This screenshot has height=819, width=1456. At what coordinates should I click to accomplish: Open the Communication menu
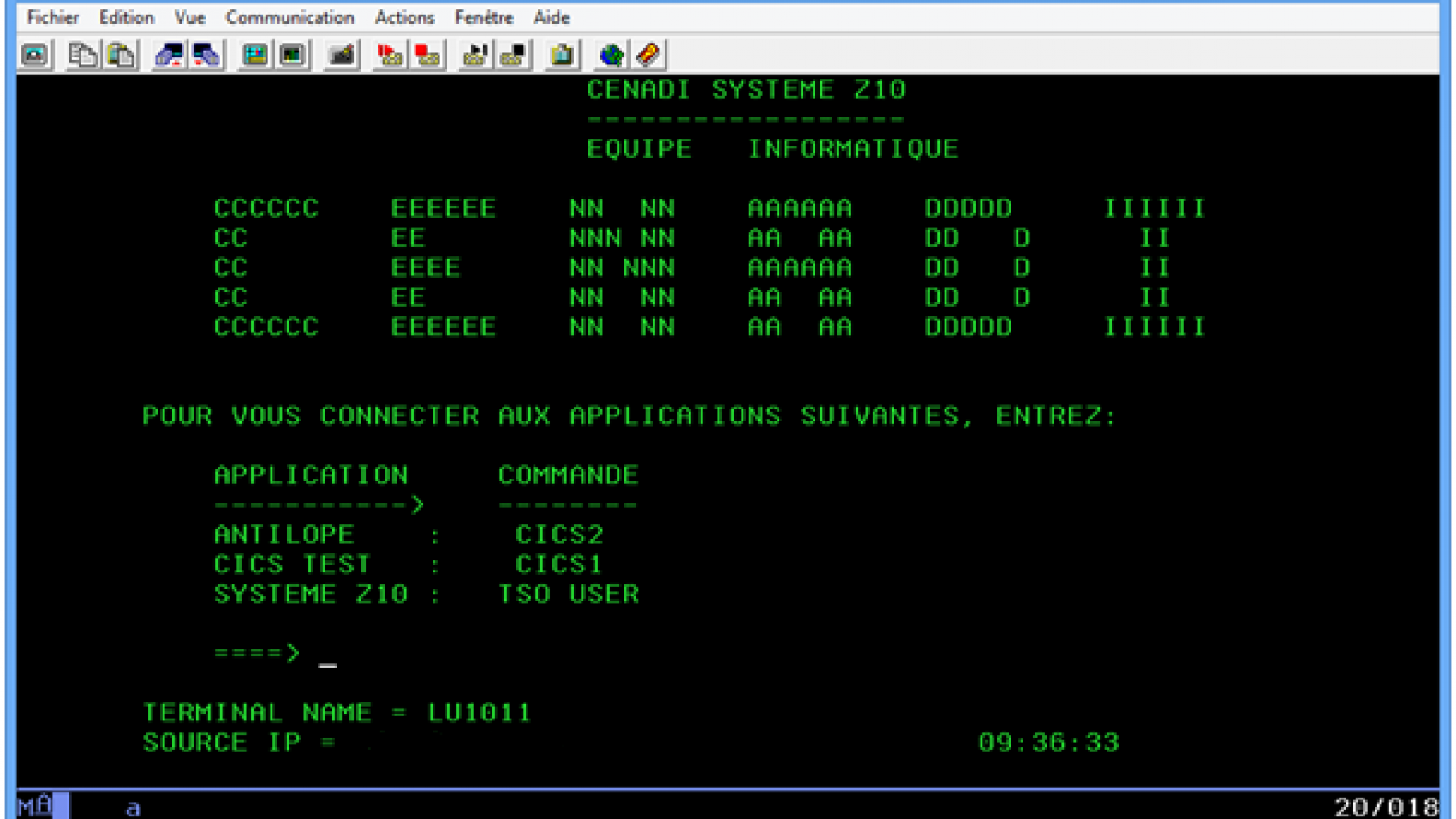click(x=289, y=17)
